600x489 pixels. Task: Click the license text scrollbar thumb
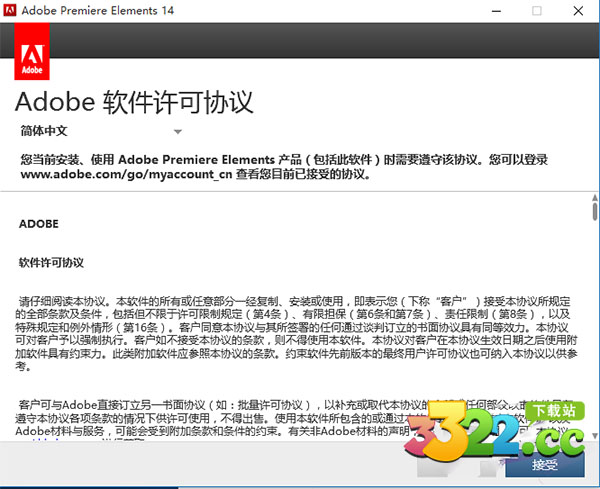(591, 212)
